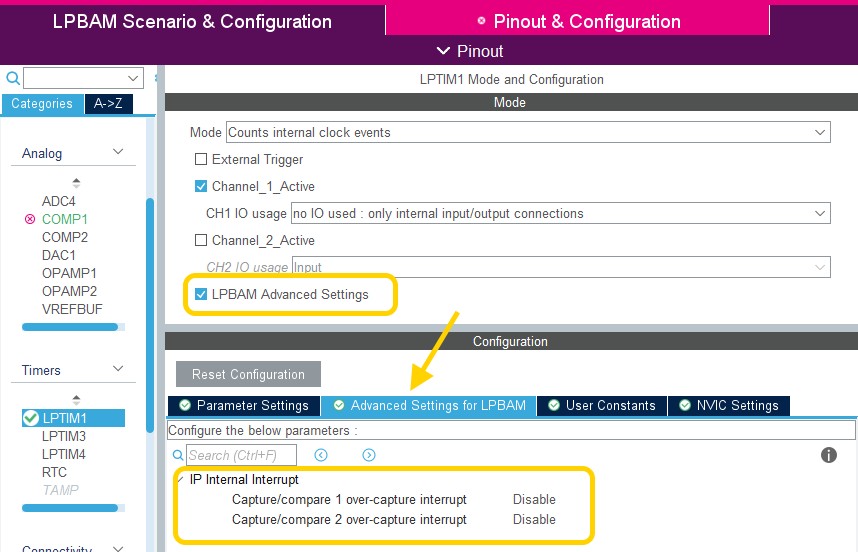Click the search magnifier icon in sidebar

pyautogui.click(x=13, y=78)
